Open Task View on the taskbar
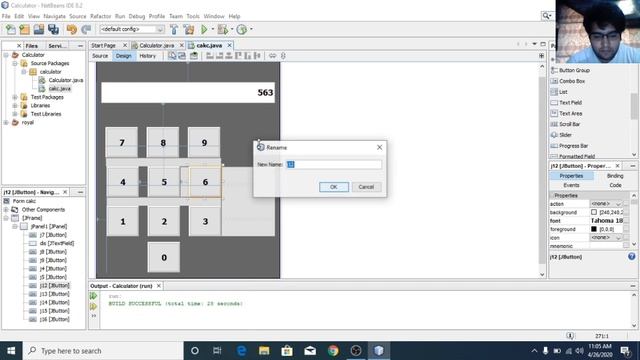The image size is (640, 360). [217, 351]
